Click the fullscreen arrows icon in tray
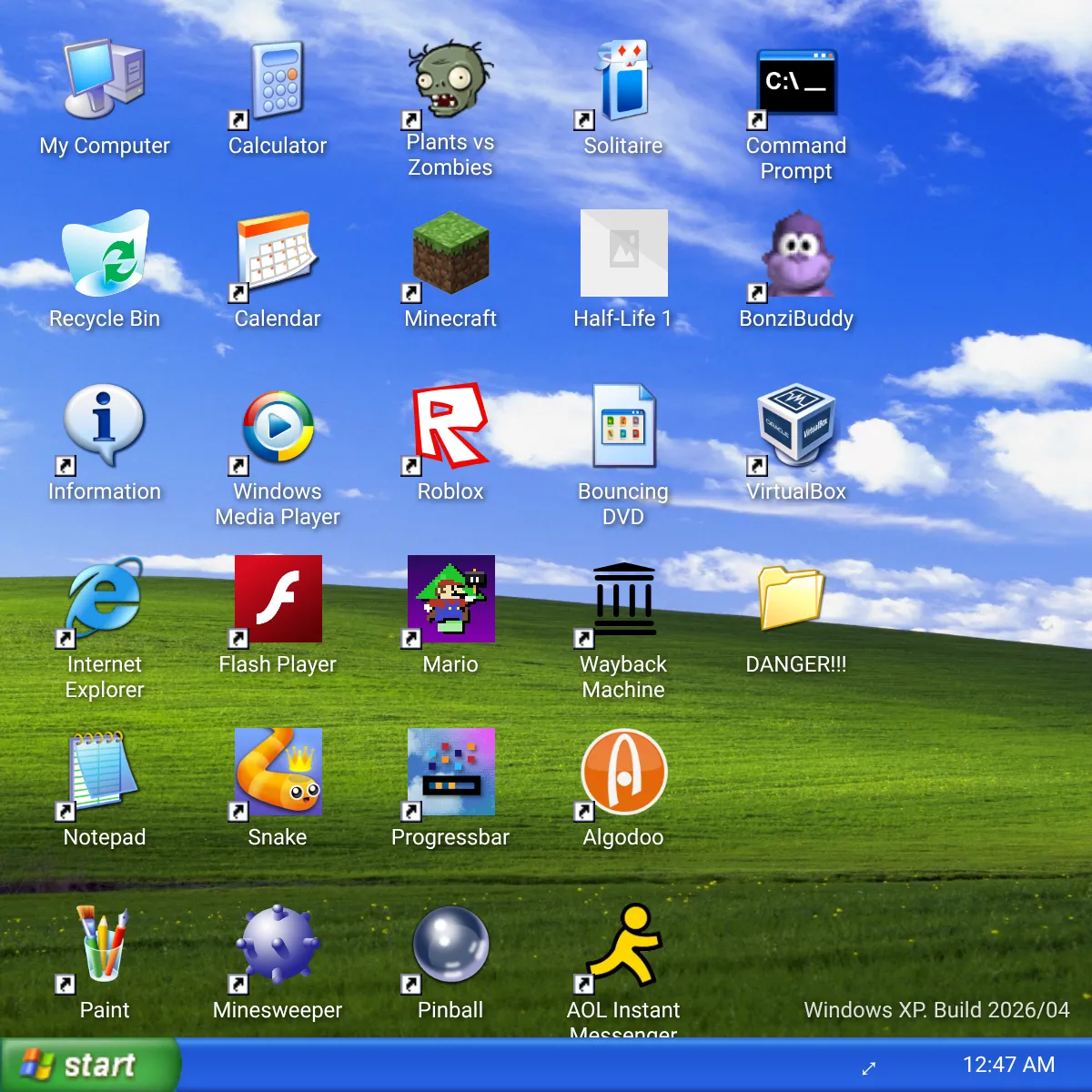1092x1092 pixels. [x=869, y=1067]
